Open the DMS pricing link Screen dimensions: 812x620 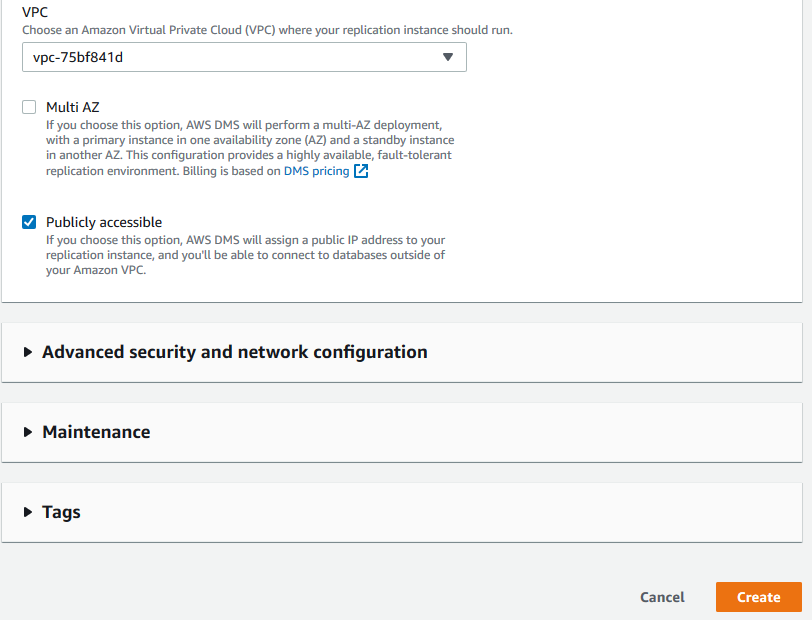click(316, 171)
